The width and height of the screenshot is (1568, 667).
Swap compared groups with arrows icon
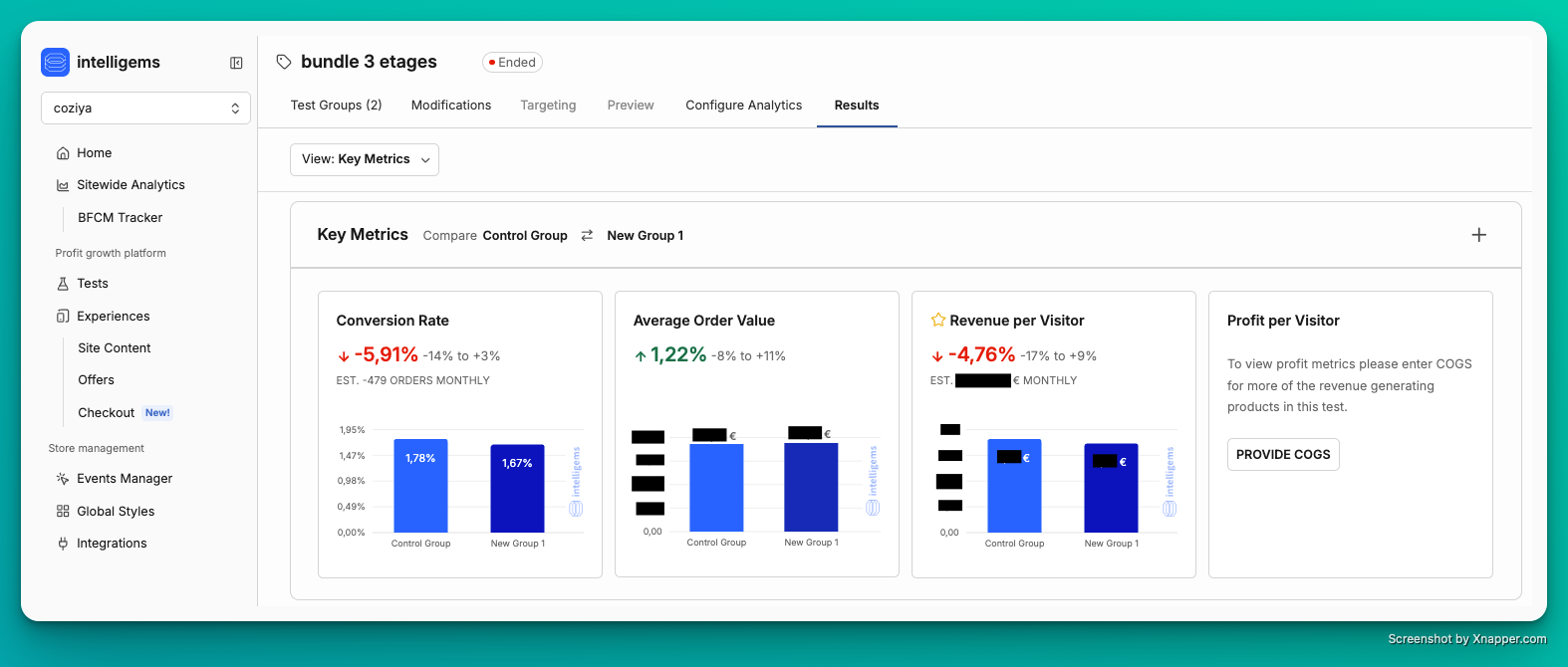[x=587, y=236]
